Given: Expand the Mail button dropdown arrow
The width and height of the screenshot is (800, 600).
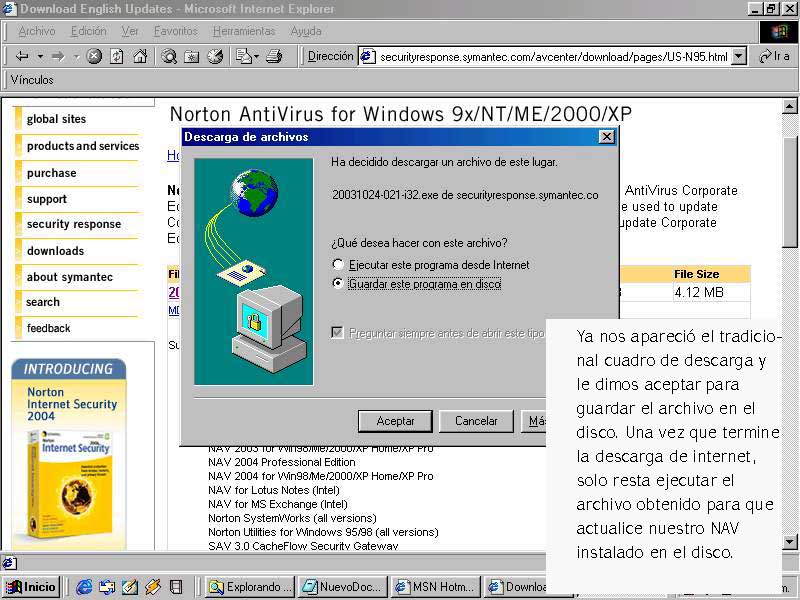Looking at the screenshot, I should (256, 56).
